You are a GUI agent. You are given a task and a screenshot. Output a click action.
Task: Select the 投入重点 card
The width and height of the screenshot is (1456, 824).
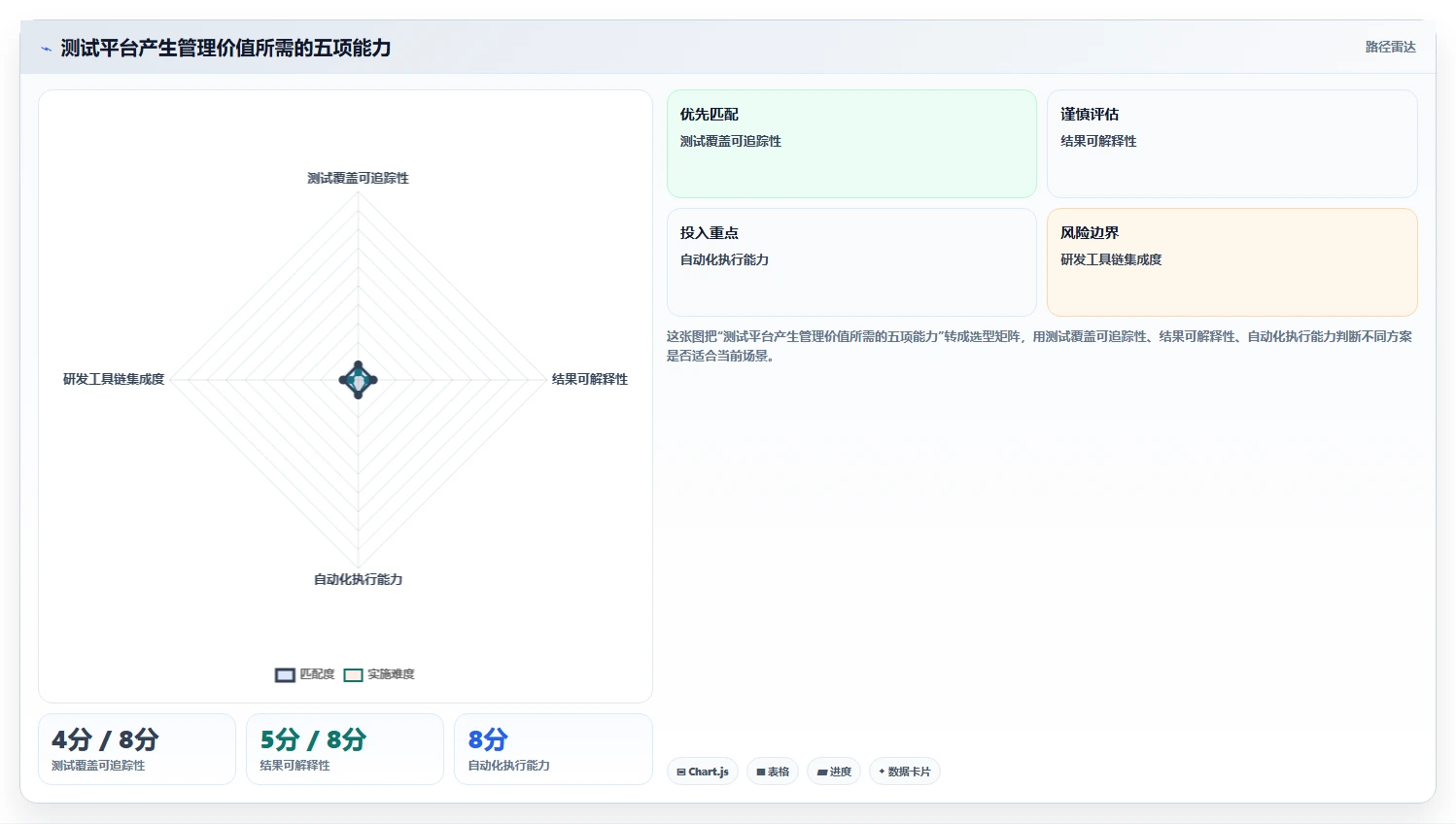click(x=851, y=262)
